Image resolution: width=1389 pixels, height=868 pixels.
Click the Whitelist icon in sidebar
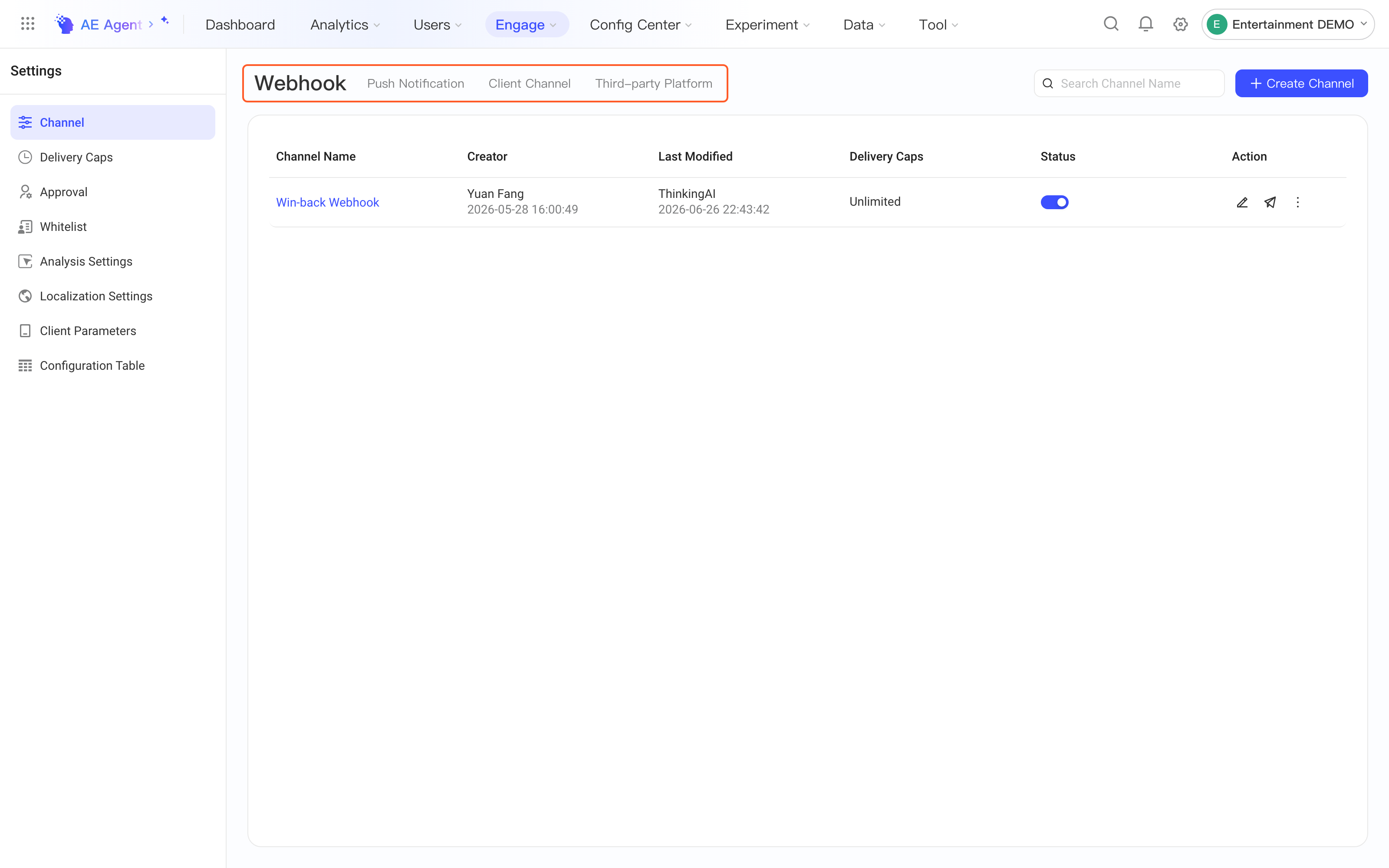(x=25, y=227)
